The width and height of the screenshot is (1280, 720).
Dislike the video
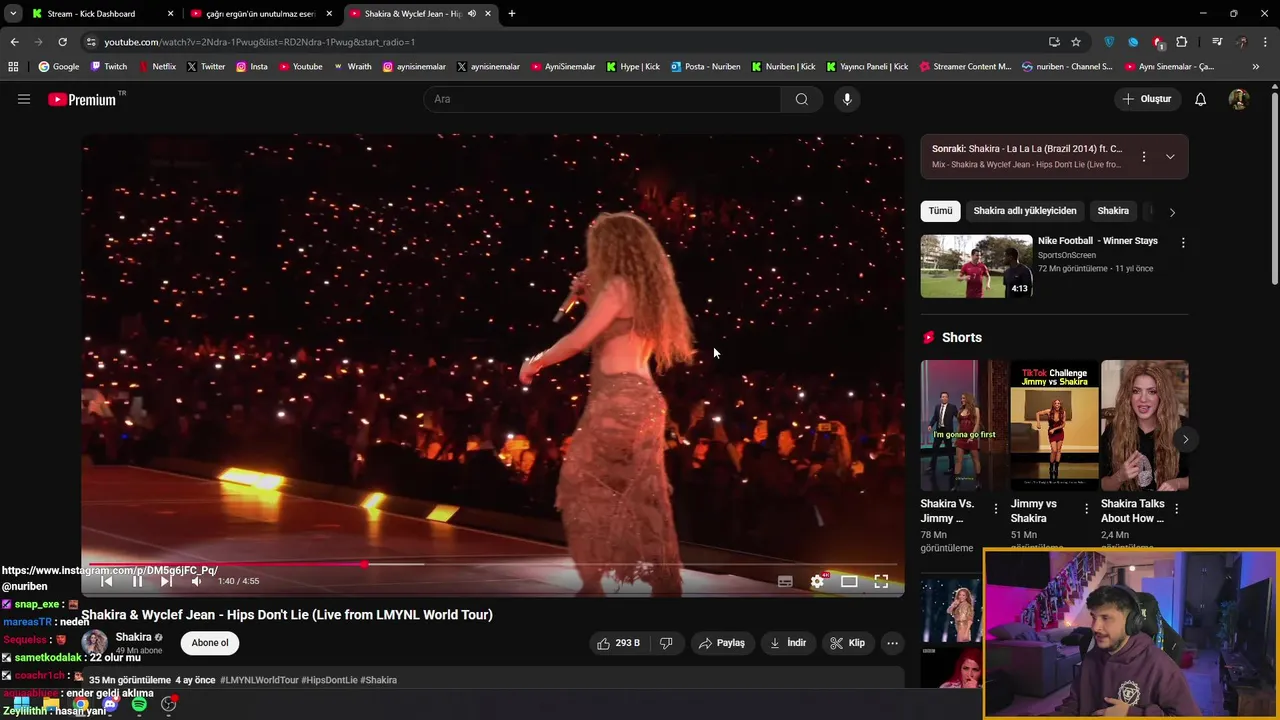pos(666,643)
